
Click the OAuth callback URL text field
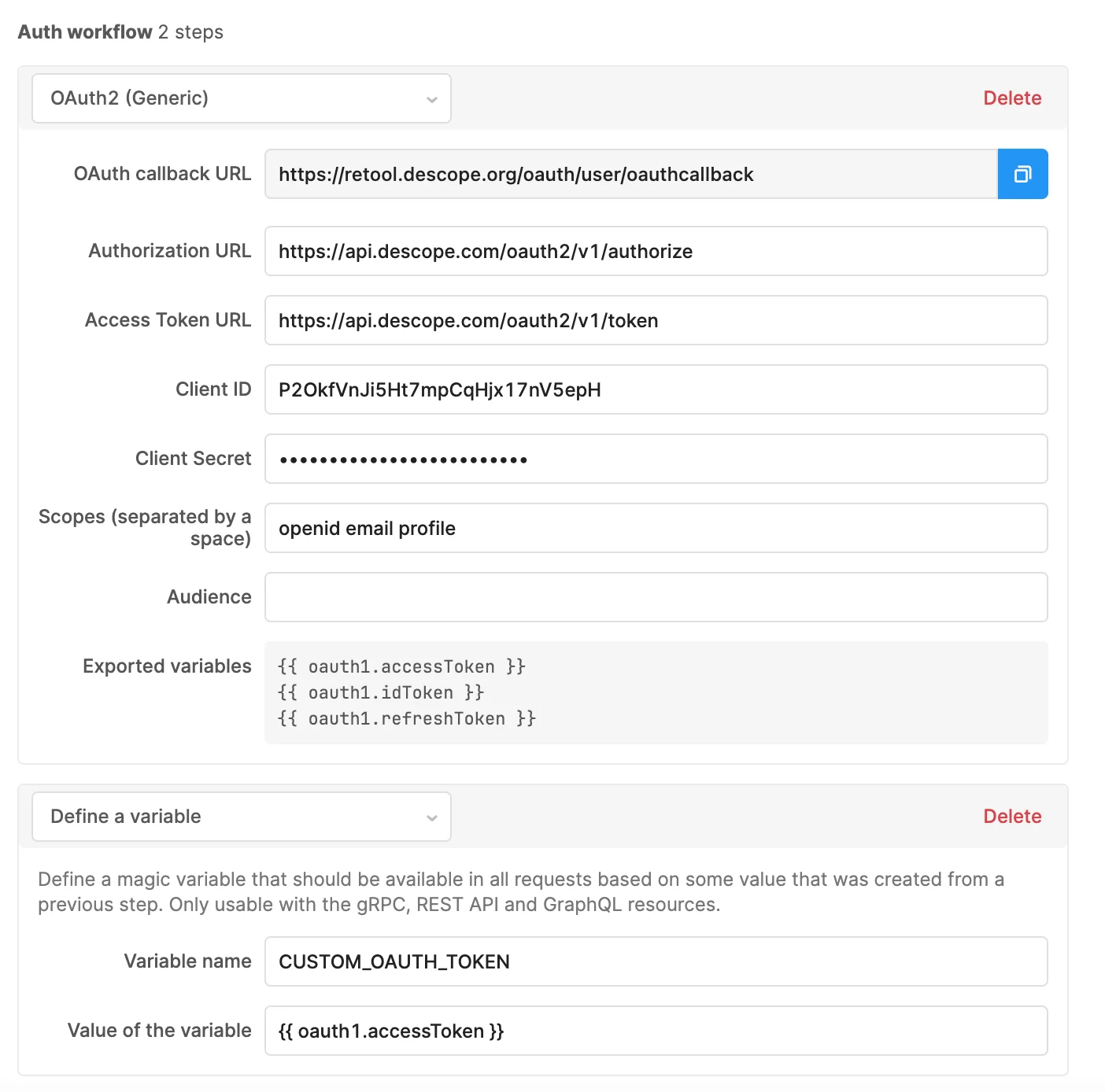coord(630,174)
